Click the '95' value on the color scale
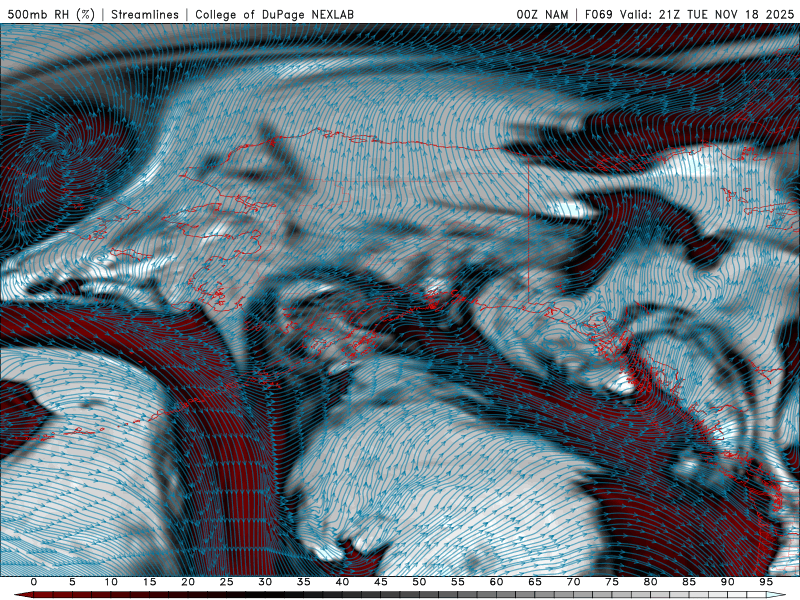800x600 pixels. click(x=766, y=582)
